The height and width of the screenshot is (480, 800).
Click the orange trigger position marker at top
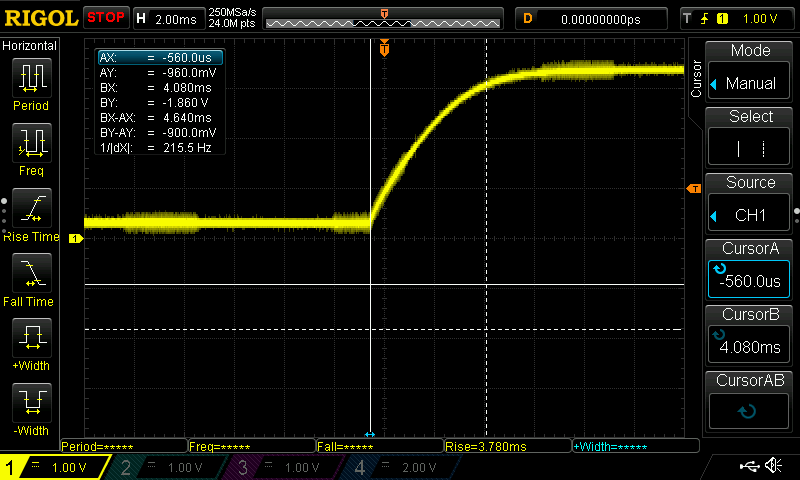384,47
